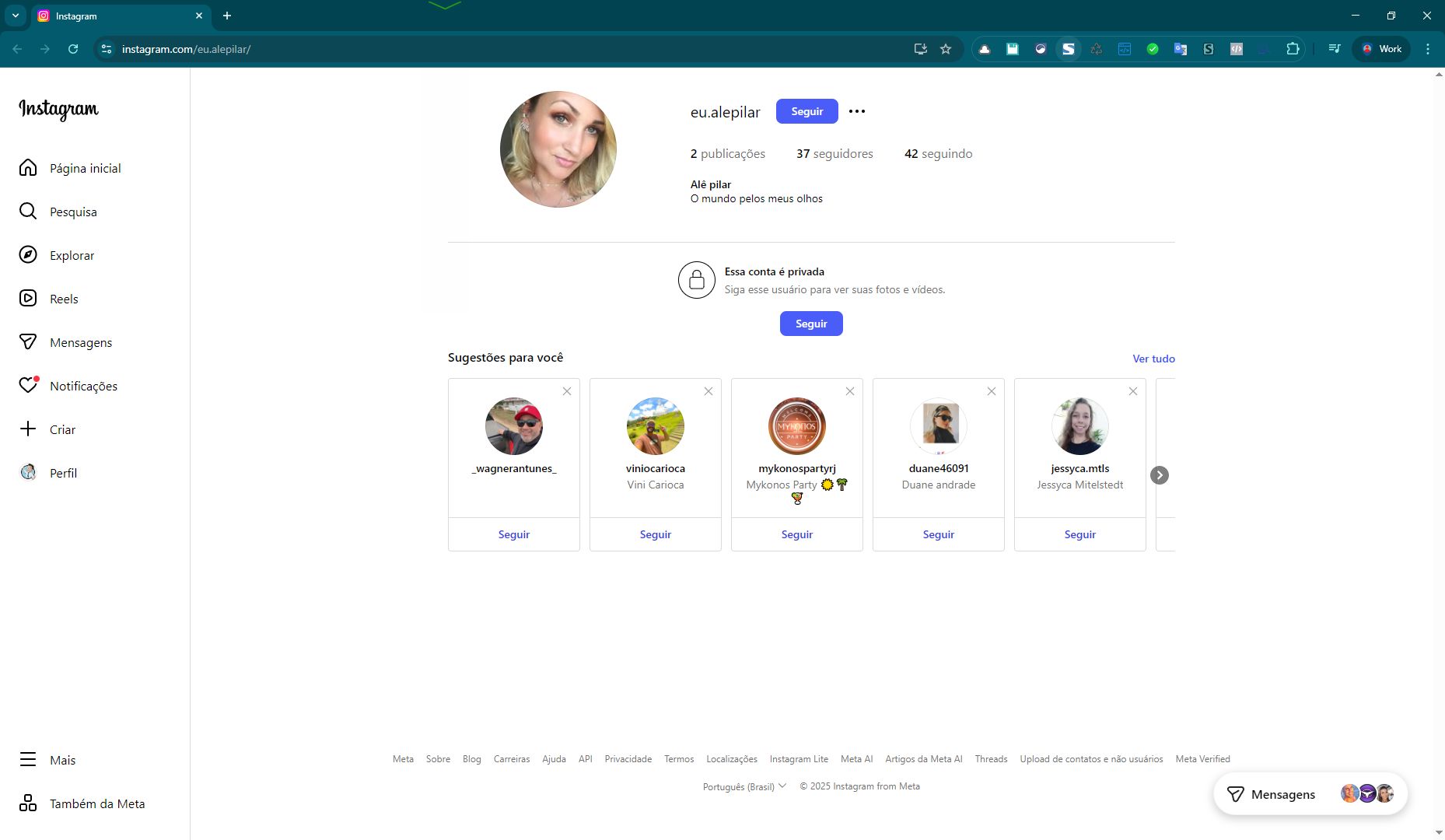Click the blue Seguir button beside eu.alepilar
The image size is (1445, 840).
click(x=807, y=111)
